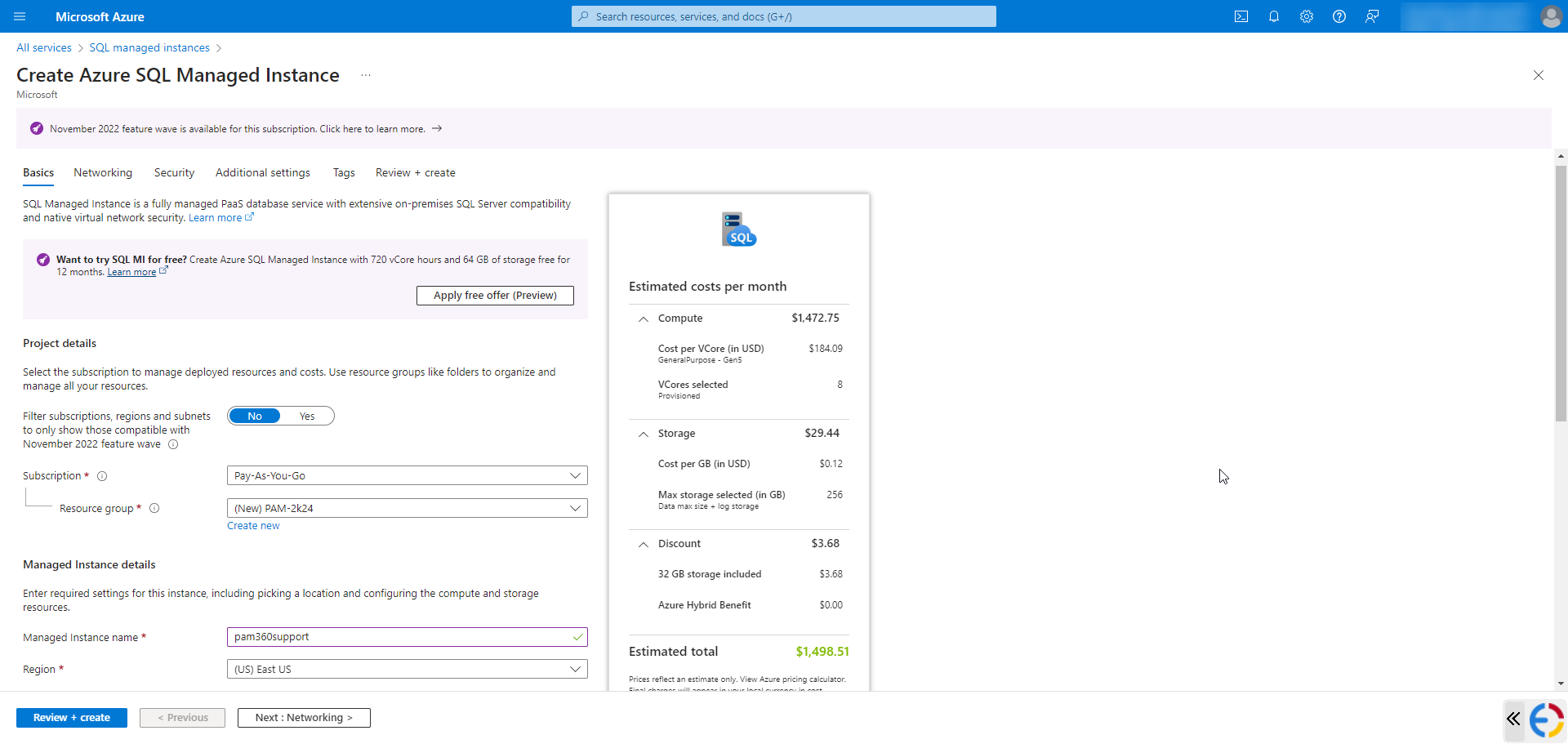The image size is (1568, 744).
Task: Collapse the Storage cost section
Action: 644,434
